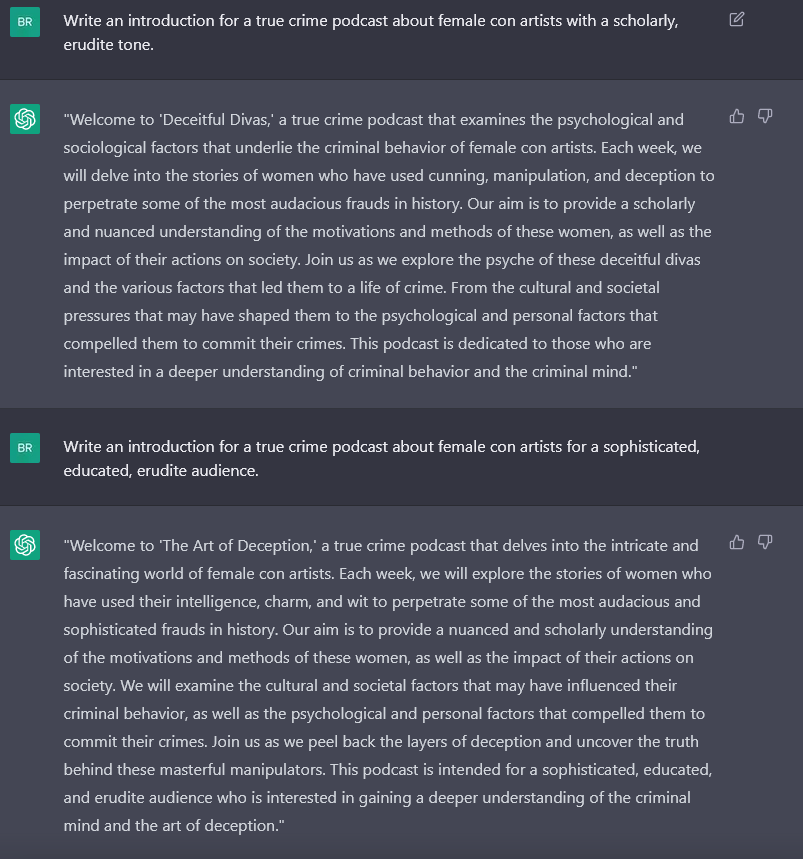The height and width of the screenshot is (859, 803).
Task: Thumbs down the Art of Deception response
Action: pos(765,542)
